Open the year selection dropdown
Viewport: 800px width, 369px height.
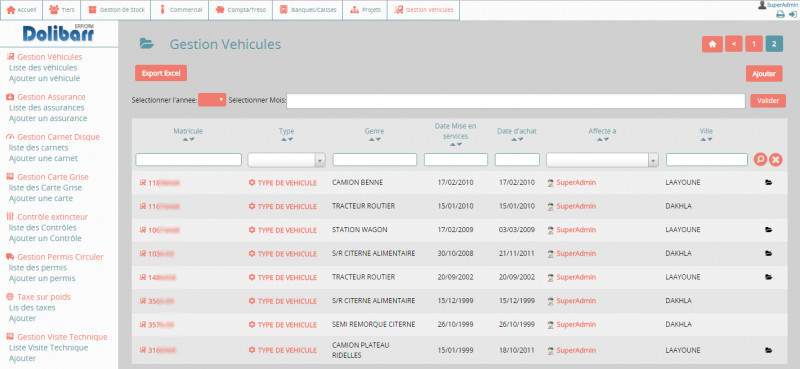coord(212,100)
